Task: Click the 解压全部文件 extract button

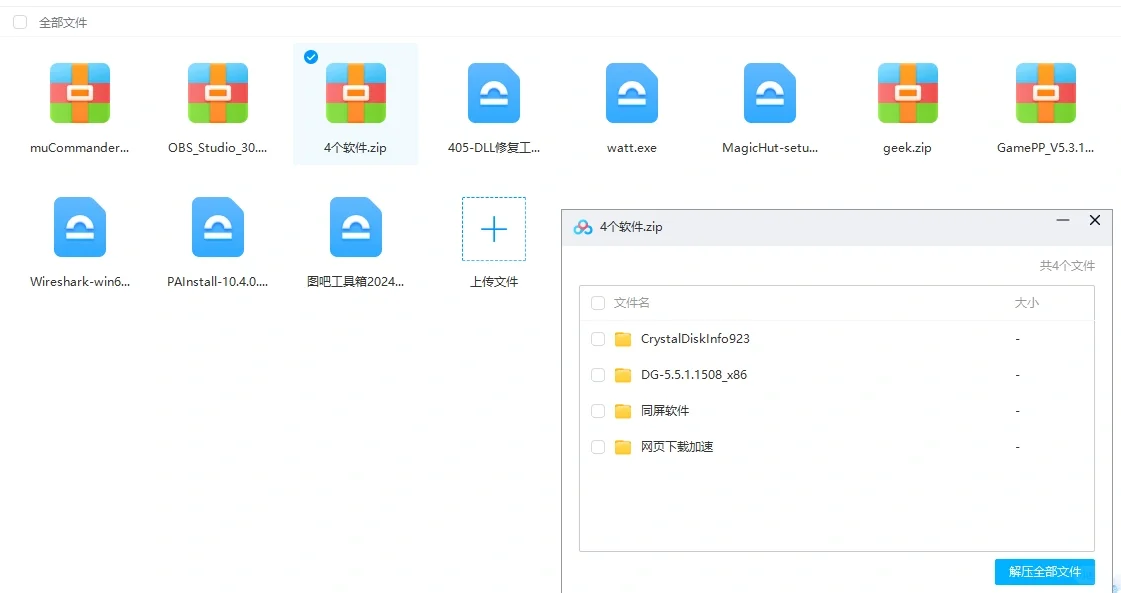Action: 1044,571
